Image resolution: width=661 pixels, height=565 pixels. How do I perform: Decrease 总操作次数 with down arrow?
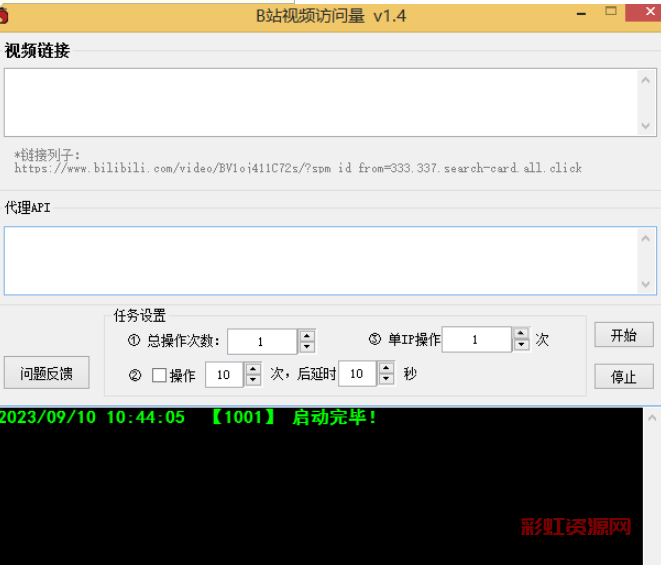[307, 347]
